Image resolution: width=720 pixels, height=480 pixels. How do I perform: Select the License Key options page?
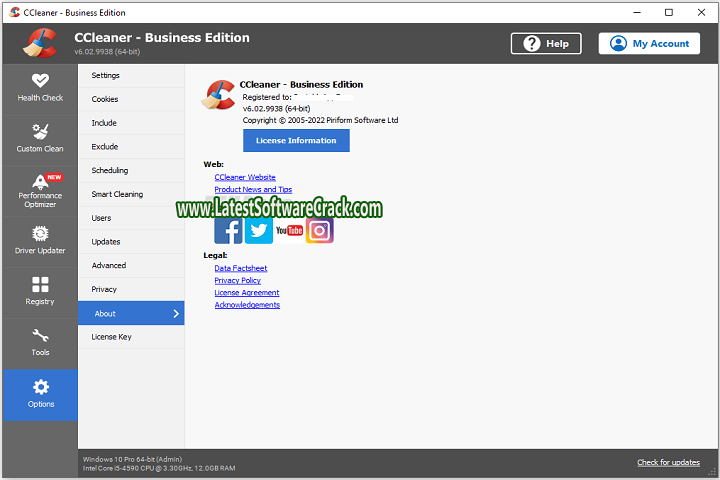point(131,337)
